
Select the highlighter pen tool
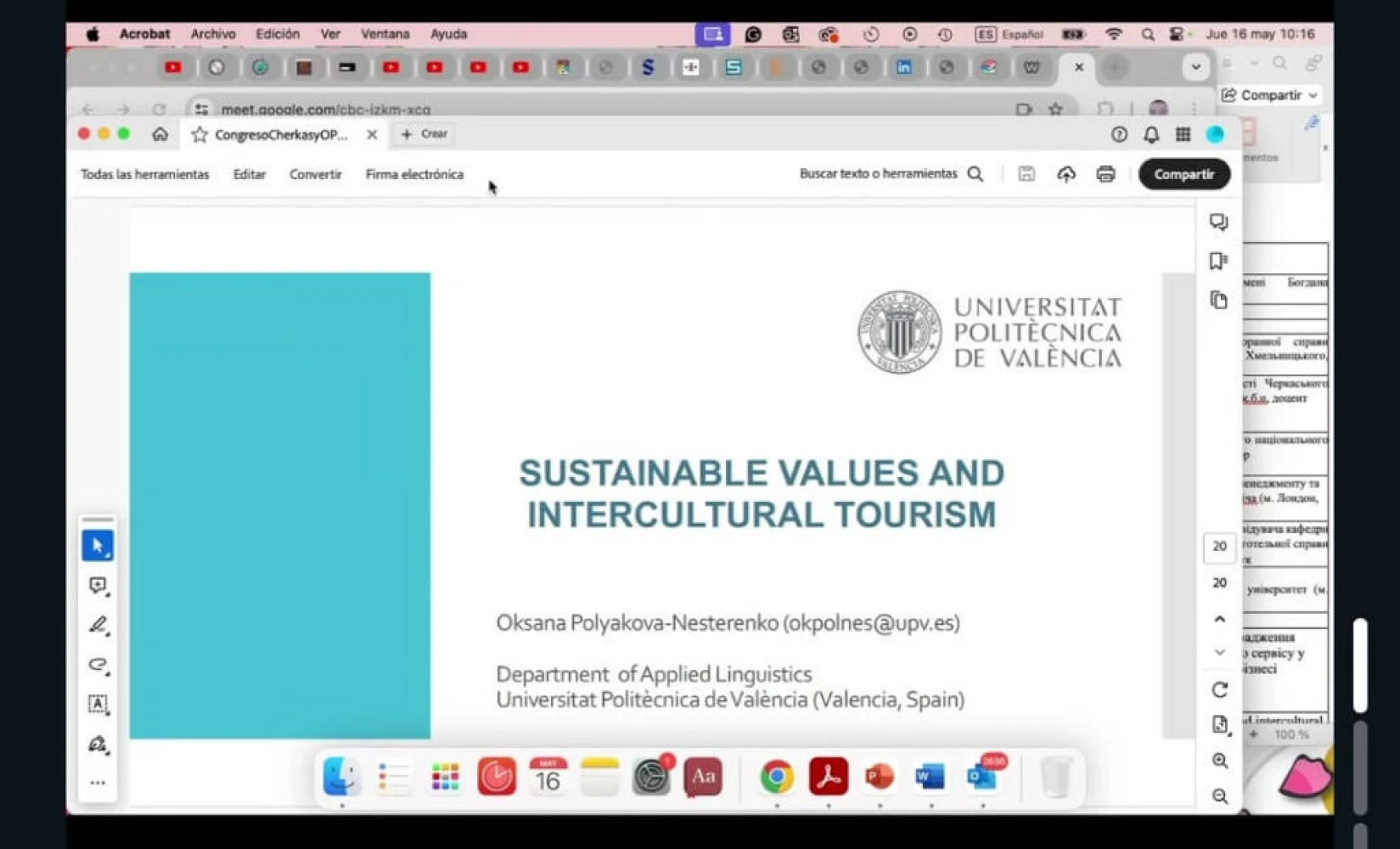point(98,626)
